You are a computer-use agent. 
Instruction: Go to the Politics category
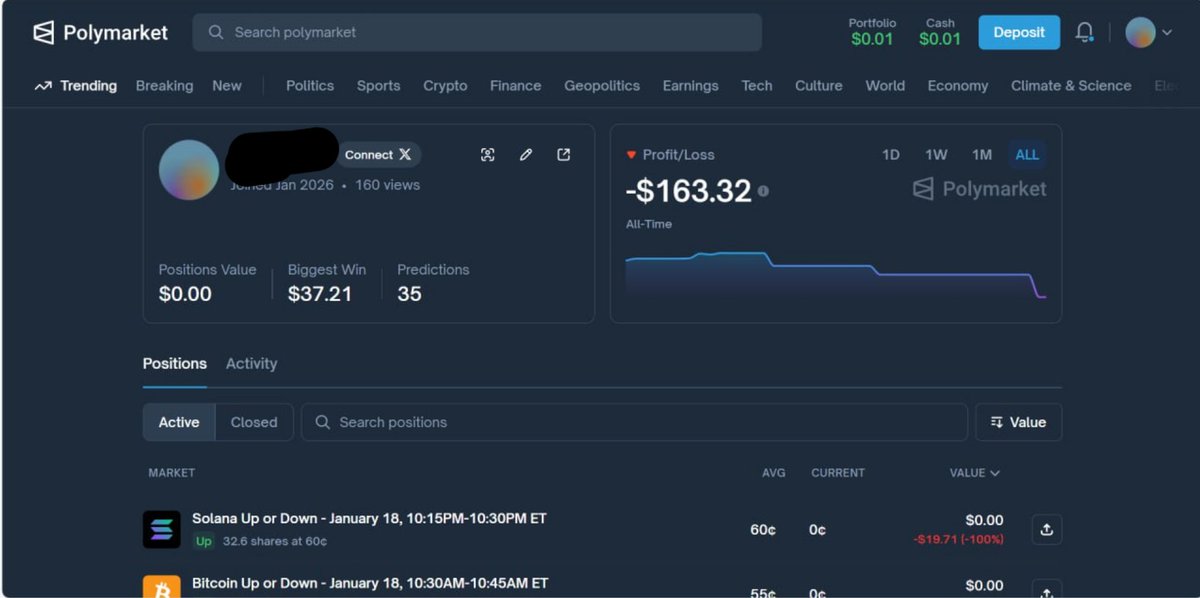[310, 86]
